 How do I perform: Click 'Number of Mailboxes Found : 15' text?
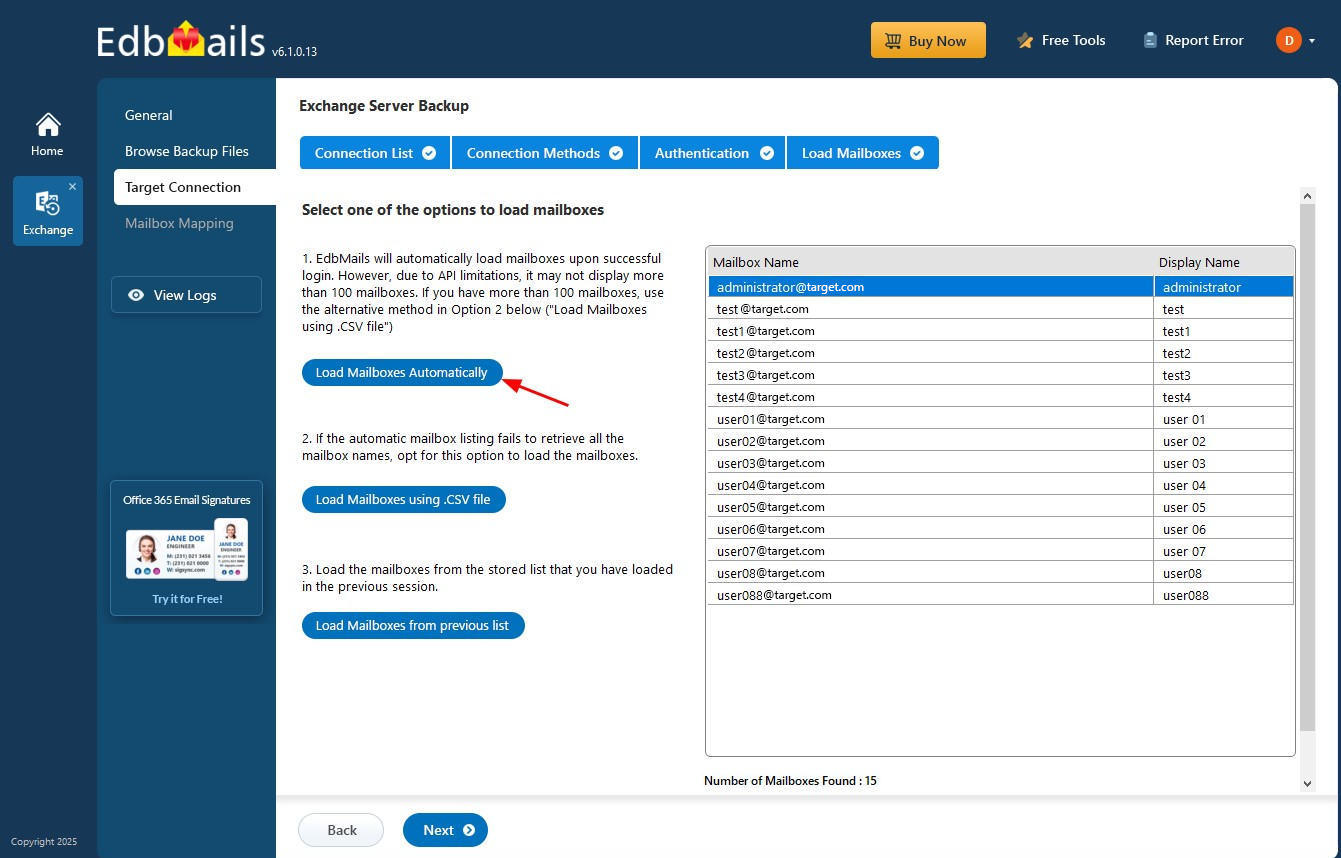coord(790,780)
